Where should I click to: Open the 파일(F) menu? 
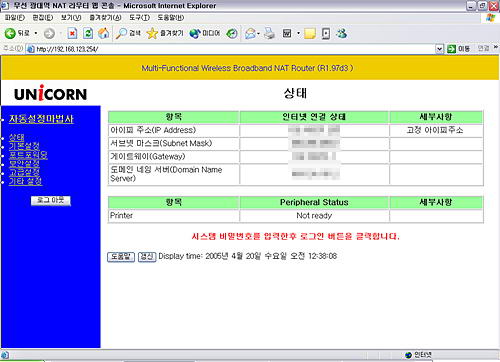point(15,18)
